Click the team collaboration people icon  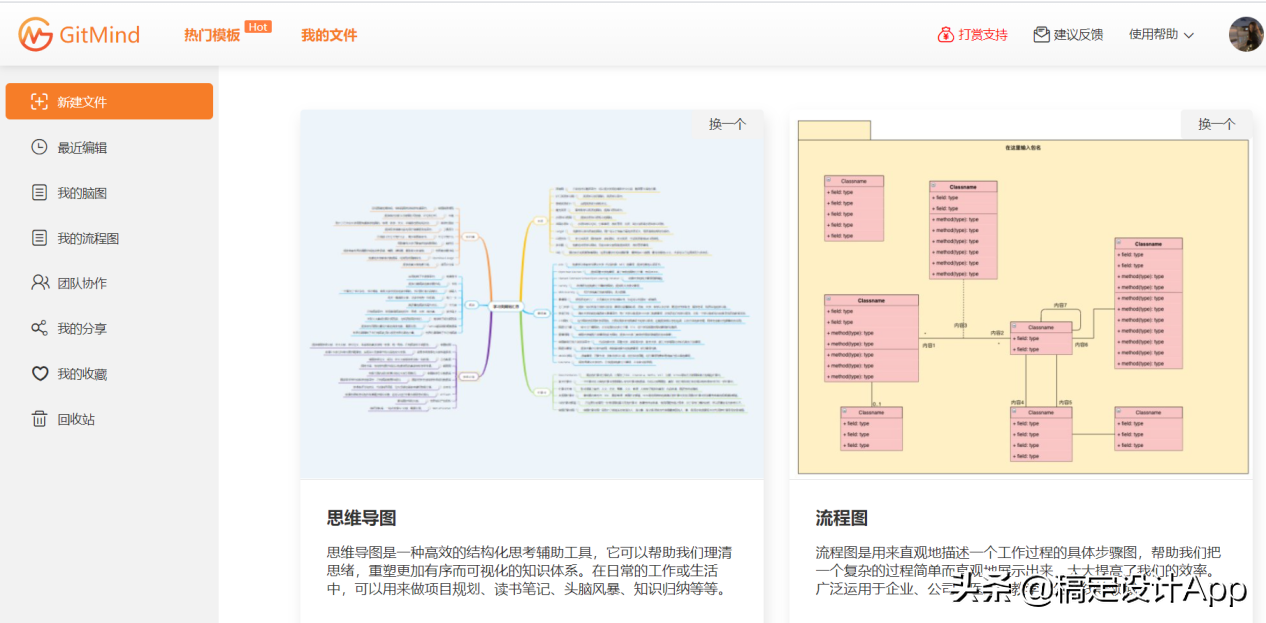pyautogui.click(x=39, y=283)
